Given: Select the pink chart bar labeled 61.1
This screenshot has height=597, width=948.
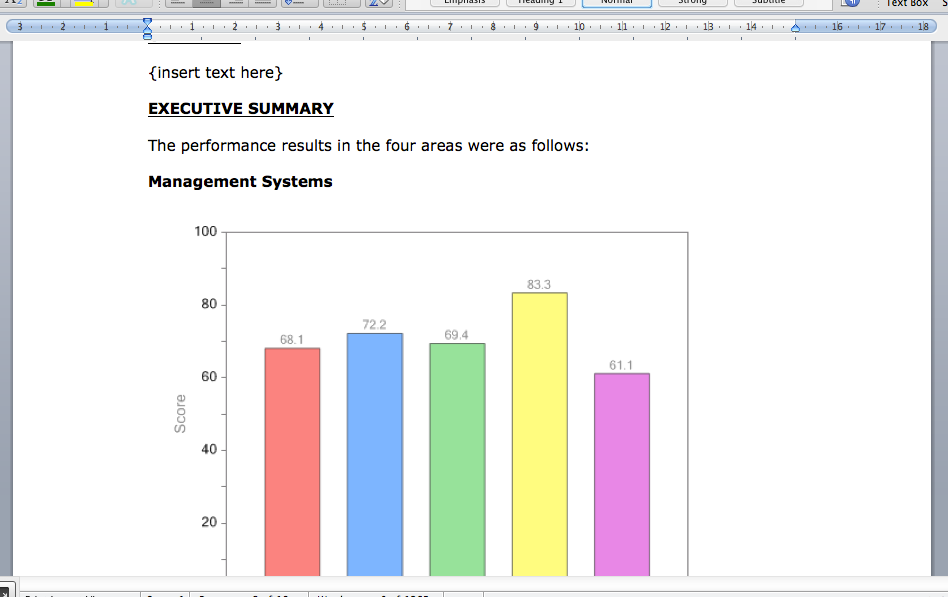Looking at the screenshot, I should (x=622, y=474).
